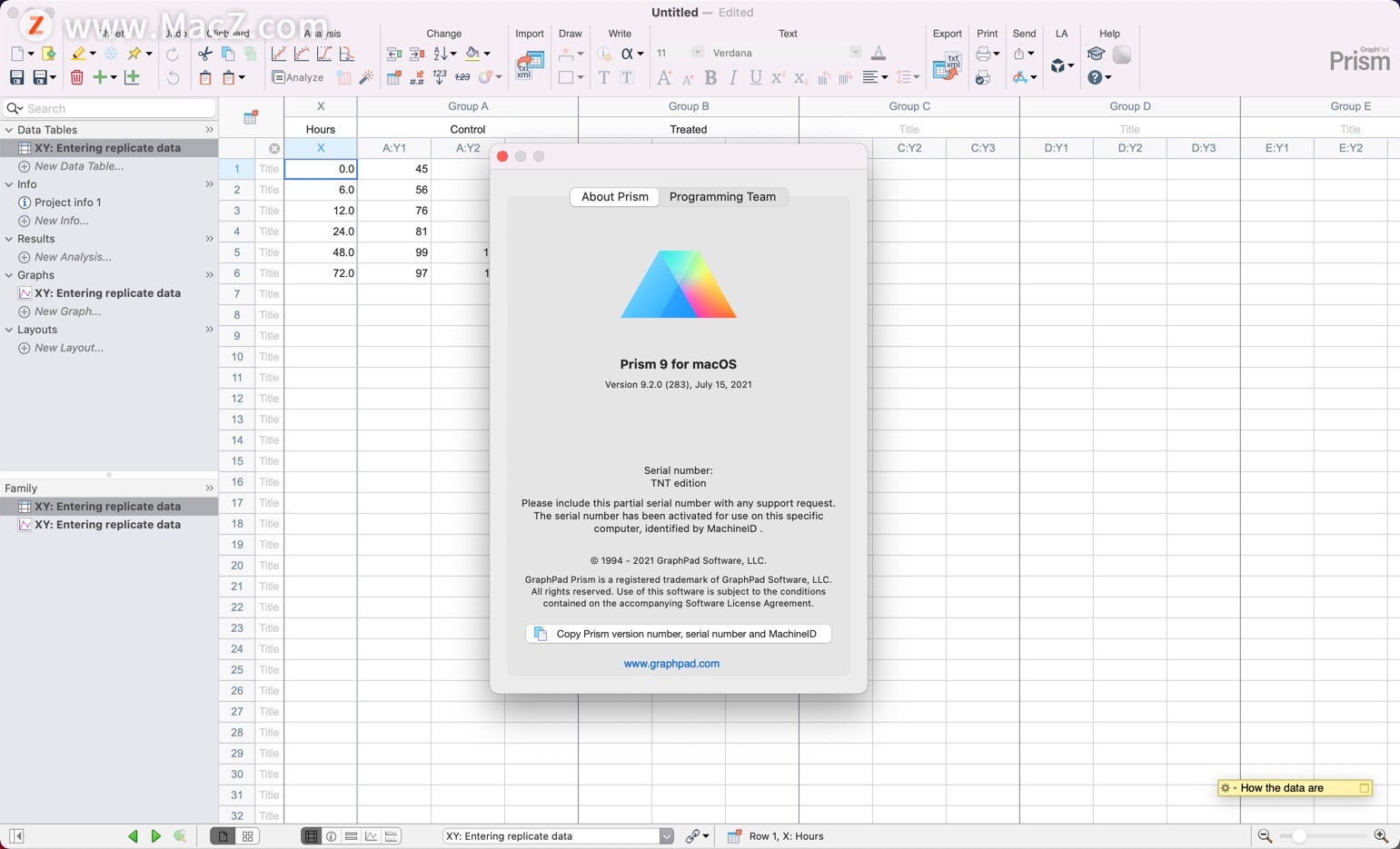Image resolution: width=1400 pixels, height=849 pixels.
Task: Click New Analysis... in navigator
Action: 72,257
